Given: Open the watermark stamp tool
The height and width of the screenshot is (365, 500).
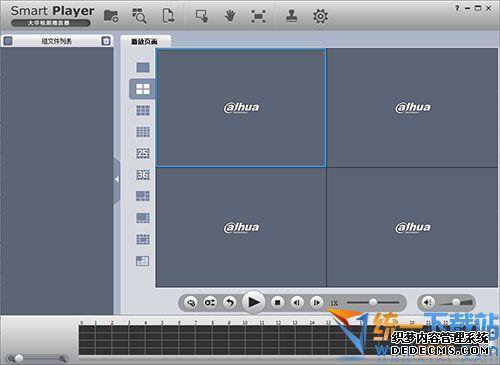Looking at the screenshot, I should (x=292, y=16).
